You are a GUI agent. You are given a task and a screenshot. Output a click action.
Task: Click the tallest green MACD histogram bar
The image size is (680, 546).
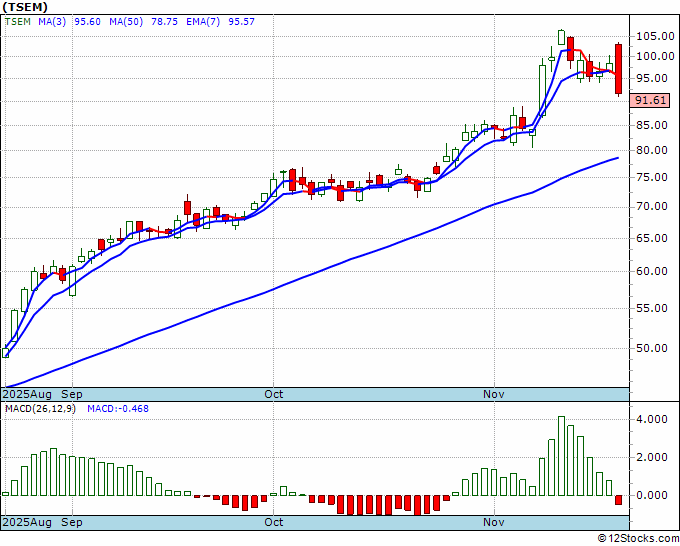coord(561,456)
